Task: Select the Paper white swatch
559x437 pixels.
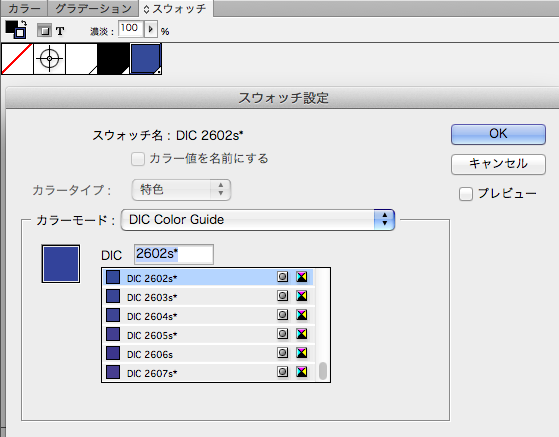Action: point(82,59)
